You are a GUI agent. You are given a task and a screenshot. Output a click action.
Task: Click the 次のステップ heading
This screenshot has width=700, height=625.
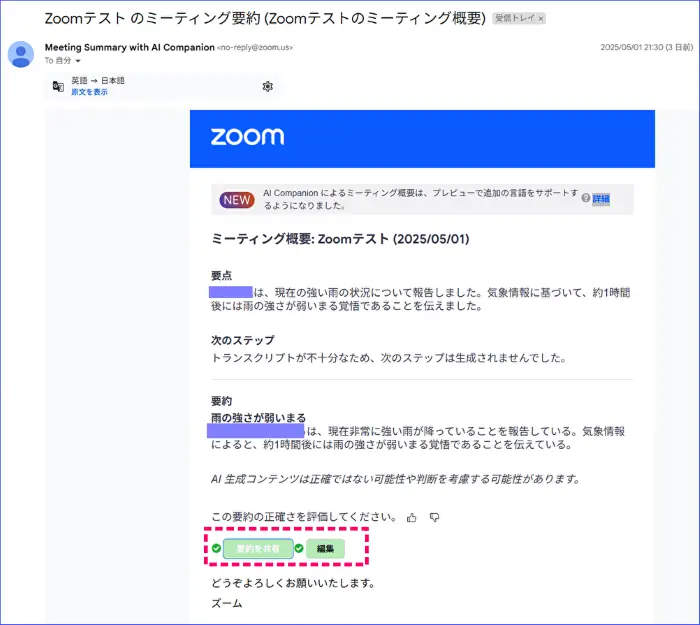pos(242,340)
